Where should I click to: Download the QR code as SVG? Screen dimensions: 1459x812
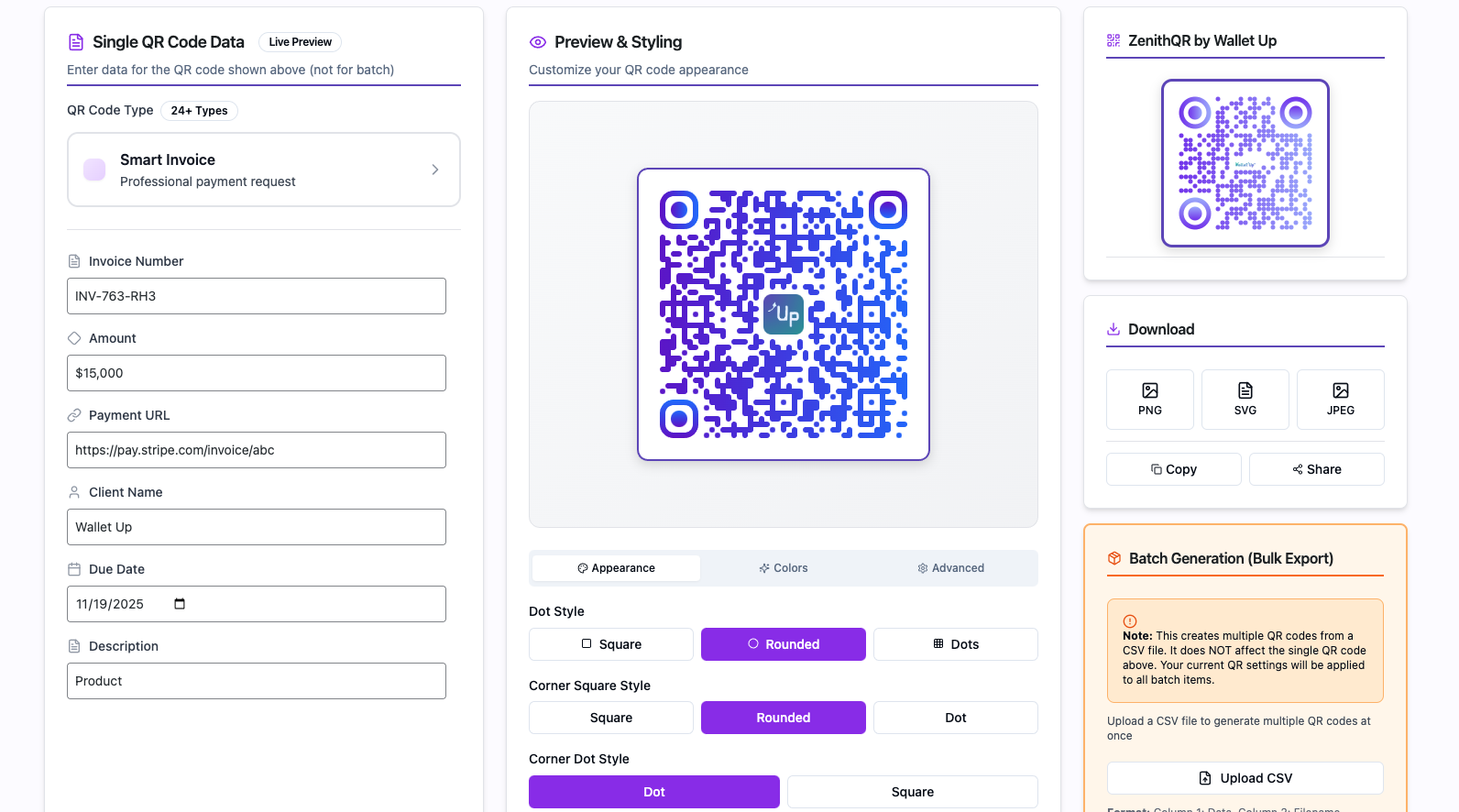[x=1245, y=400]
